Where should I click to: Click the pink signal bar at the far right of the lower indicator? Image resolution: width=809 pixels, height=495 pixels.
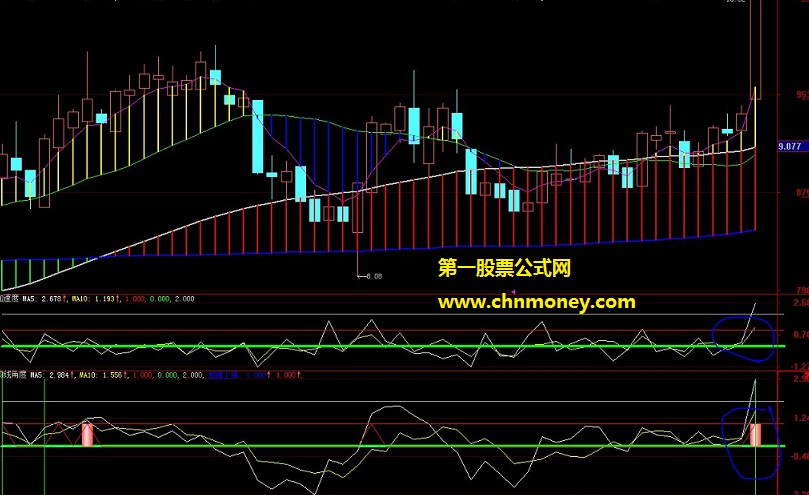[755, 435]
